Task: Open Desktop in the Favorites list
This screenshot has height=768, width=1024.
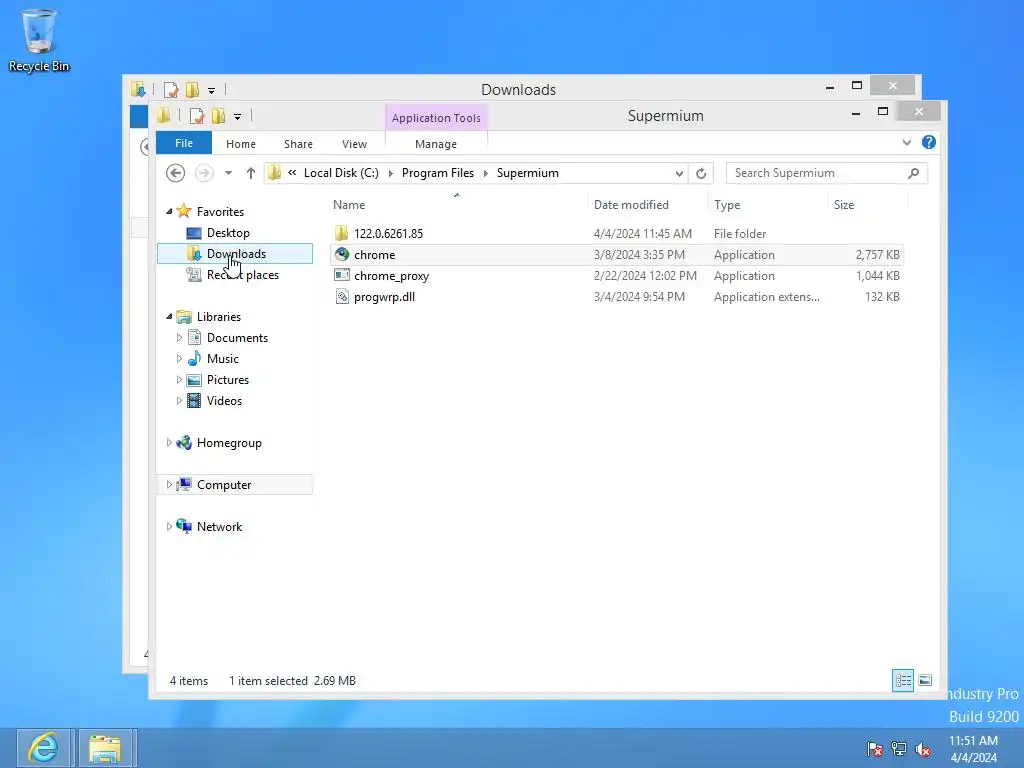Action: pyautogui.click(x=228, y=232)
